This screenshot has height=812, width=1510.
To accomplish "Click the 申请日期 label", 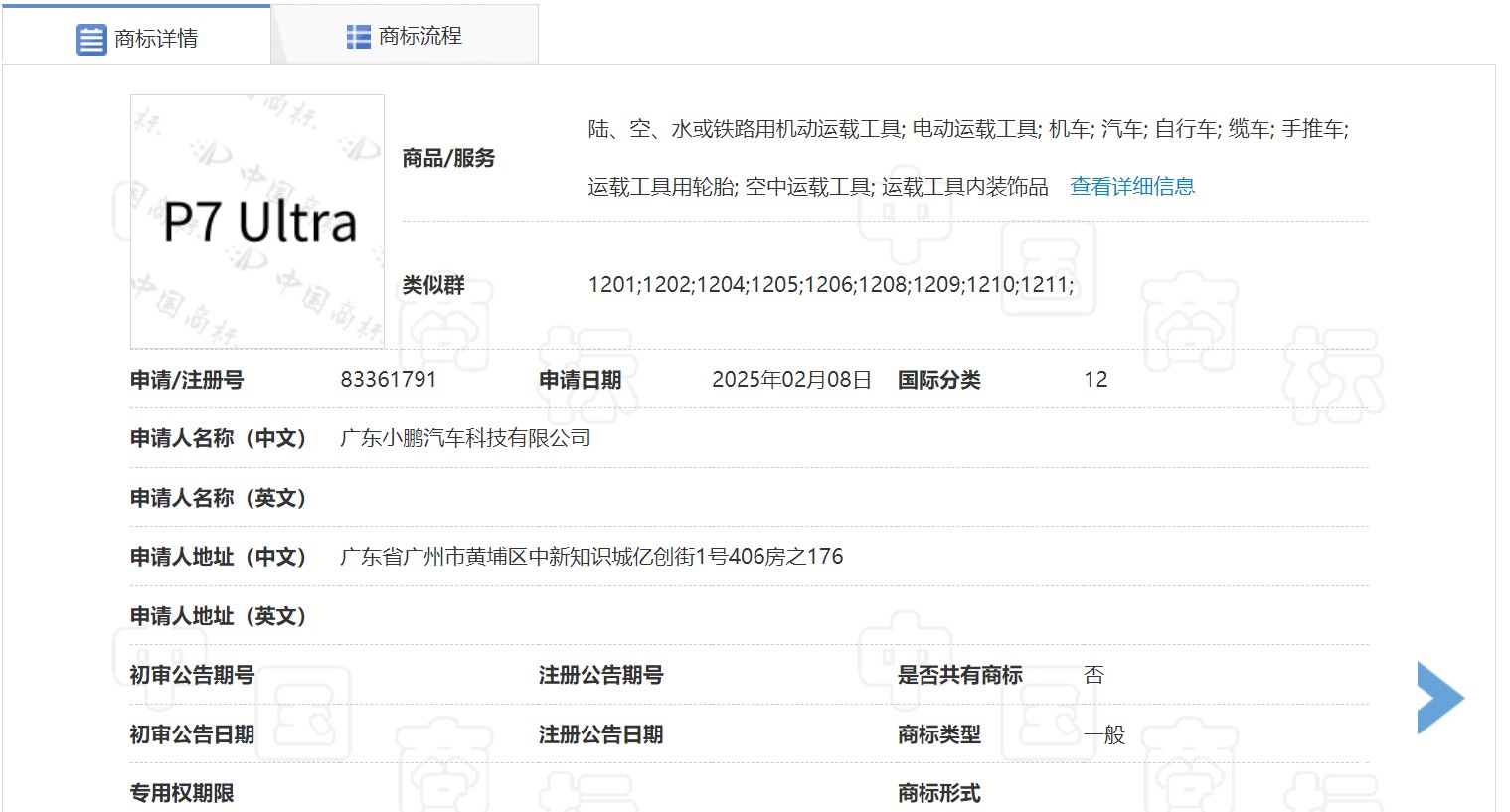I will [581, 380].
